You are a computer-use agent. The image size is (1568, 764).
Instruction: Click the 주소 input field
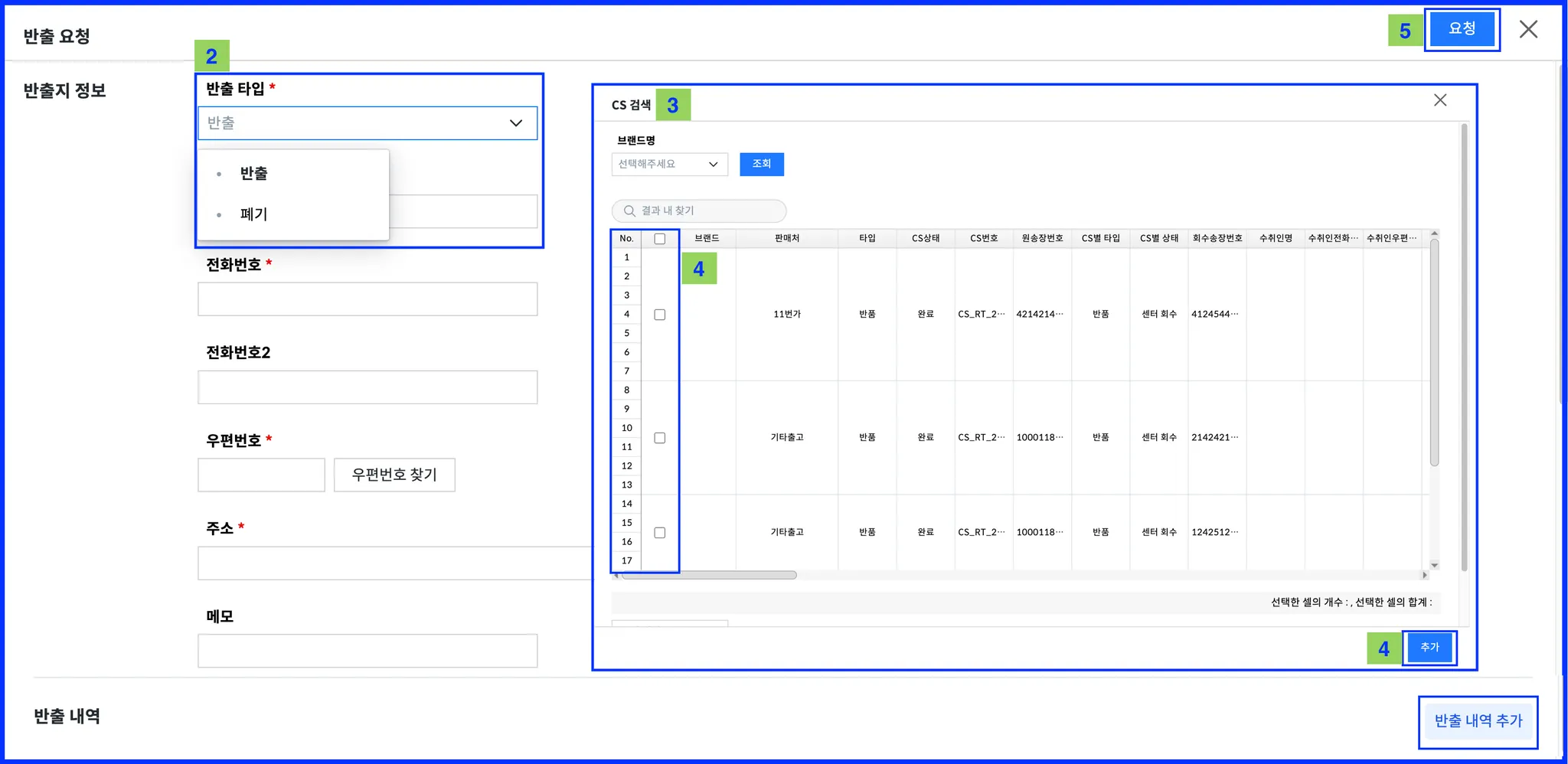click(x=394, y=563)
